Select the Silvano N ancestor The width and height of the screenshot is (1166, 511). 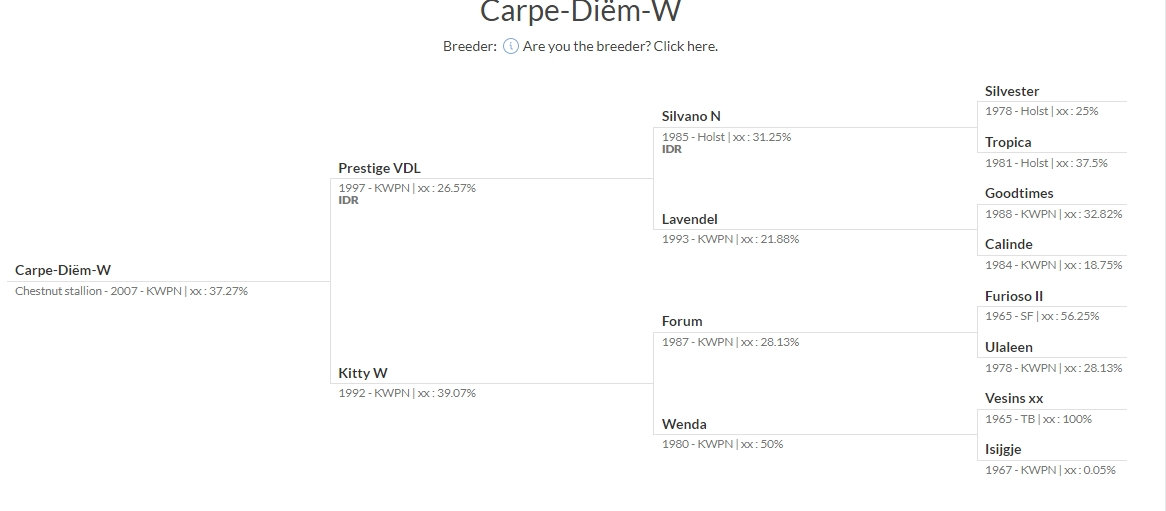click(691, 116)
